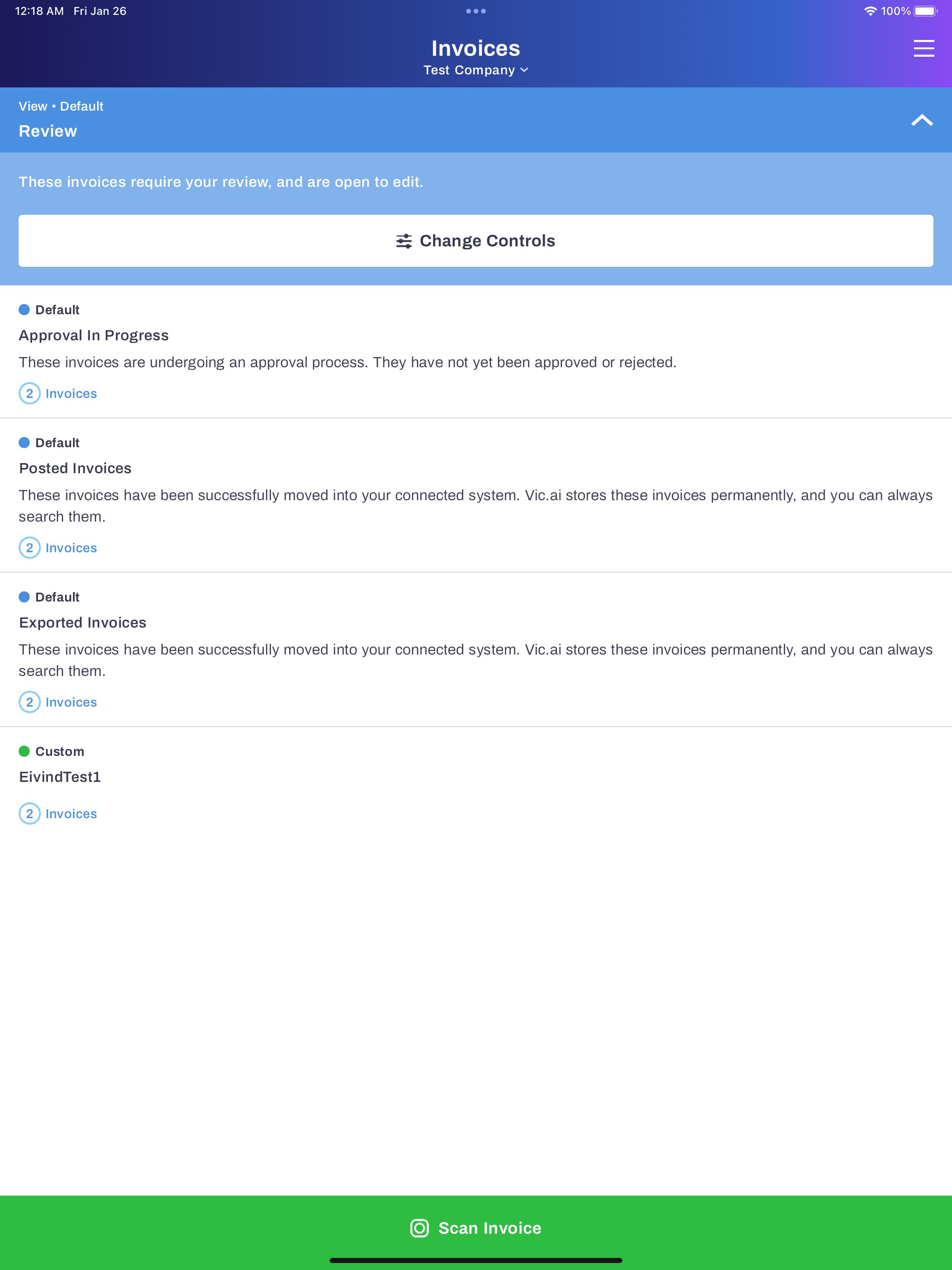Tap the battery status icon
This screenshot has height=1270, width=952.
click(x=926, y=11)
